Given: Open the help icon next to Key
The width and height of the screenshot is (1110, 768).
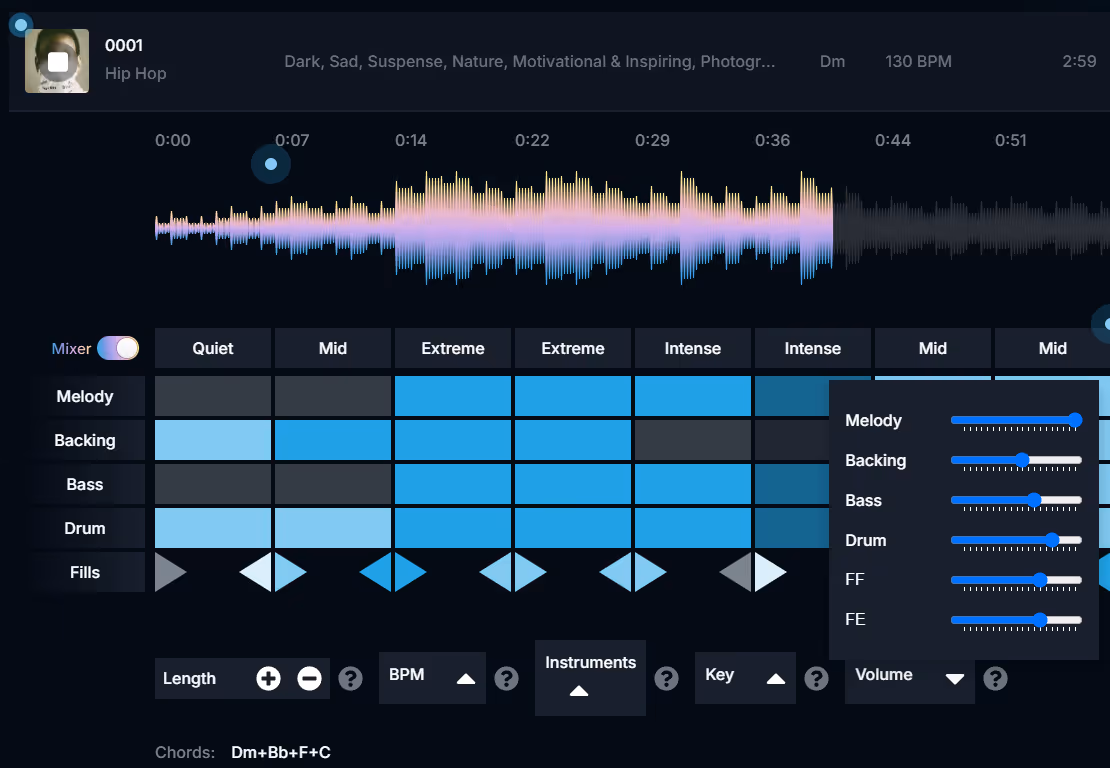Looking at the screenshot, I should [x=816, y=678].
